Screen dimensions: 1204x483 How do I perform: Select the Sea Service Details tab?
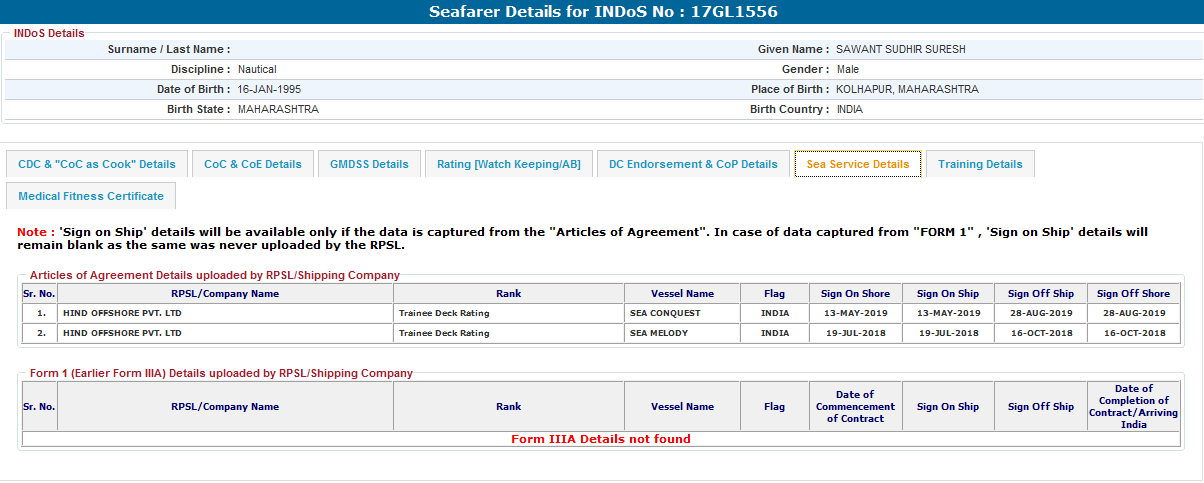858,164
